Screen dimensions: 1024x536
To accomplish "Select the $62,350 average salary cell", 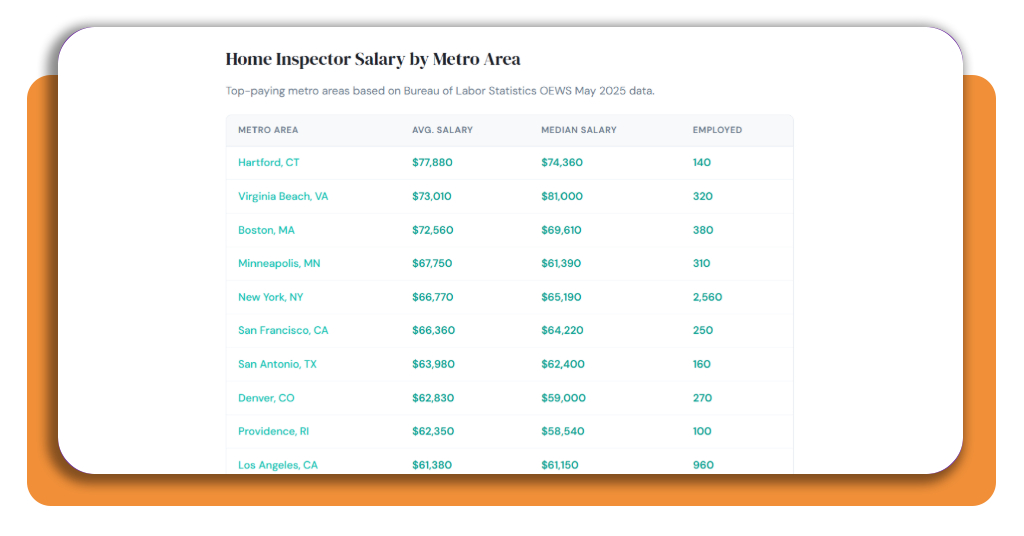I will point(432,432).
